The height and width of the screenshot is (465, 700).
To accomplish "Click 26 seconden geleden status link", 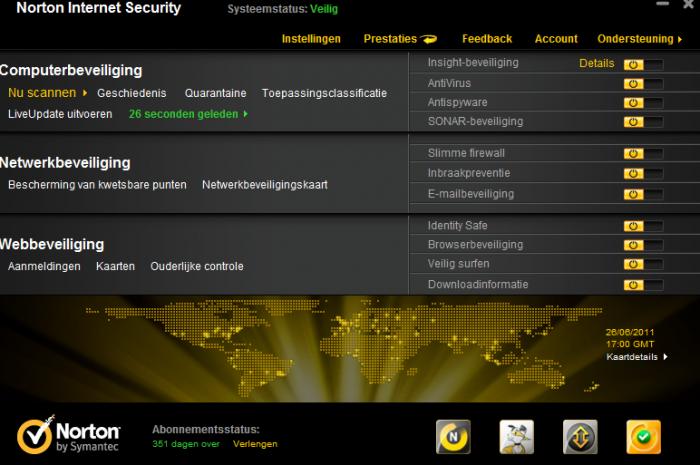I will click(x=183, y=114).
